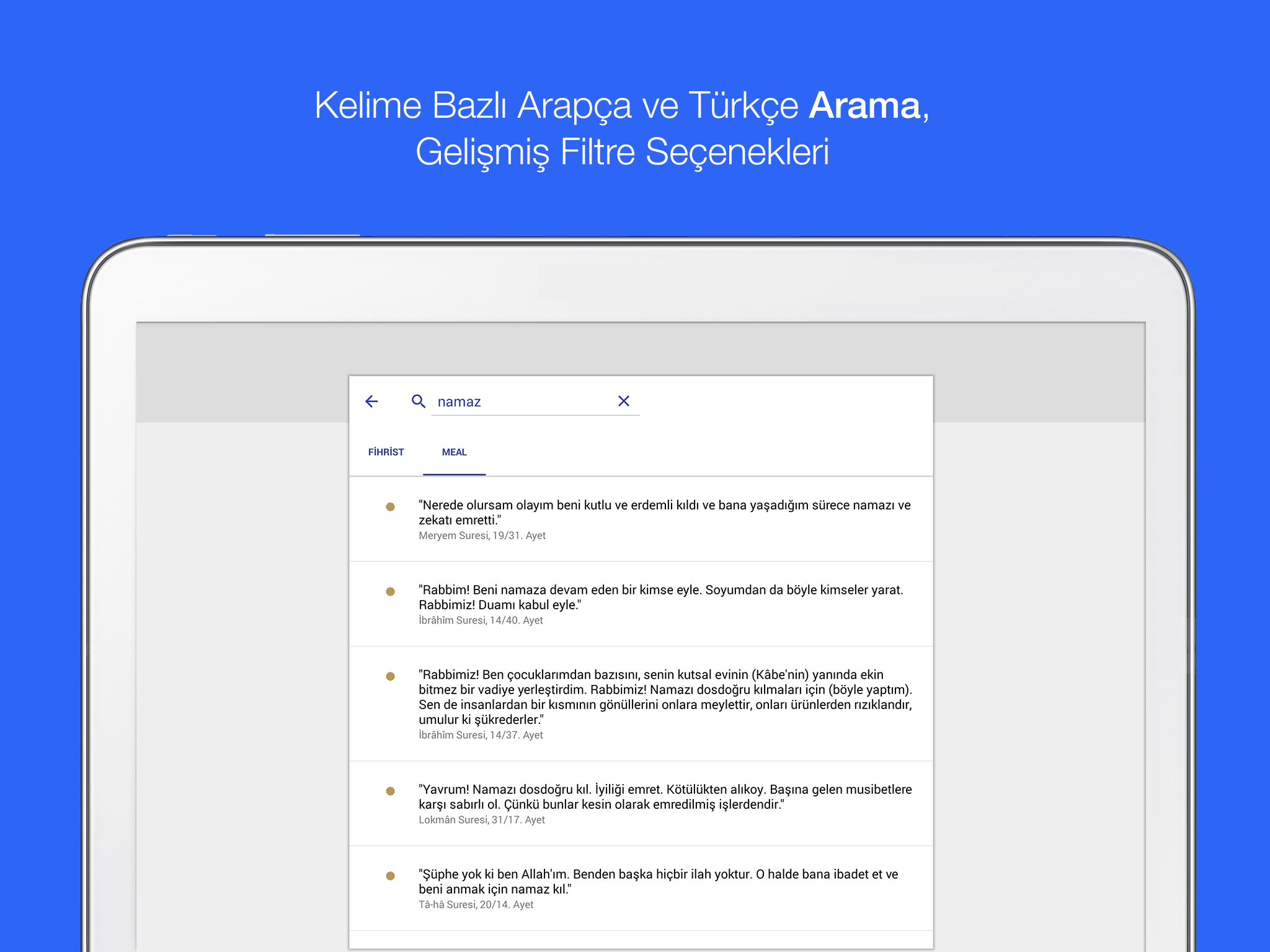
Task: Open the verse 'Şüphe yok ki ben Allah'ım'
Action: pos(641,889)
